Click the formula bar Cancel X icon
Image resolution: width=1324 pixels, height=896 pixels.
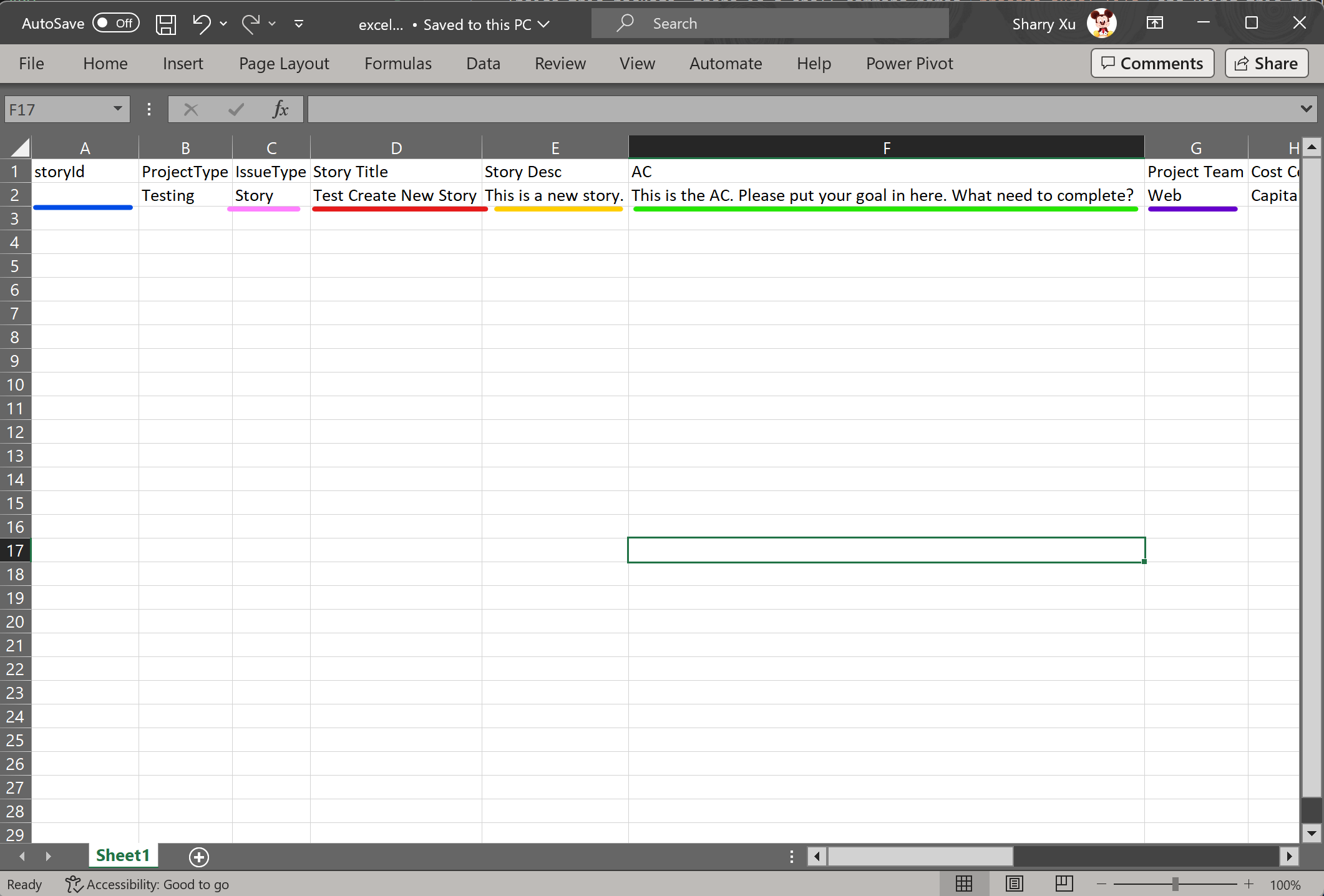tap(191, 110)
